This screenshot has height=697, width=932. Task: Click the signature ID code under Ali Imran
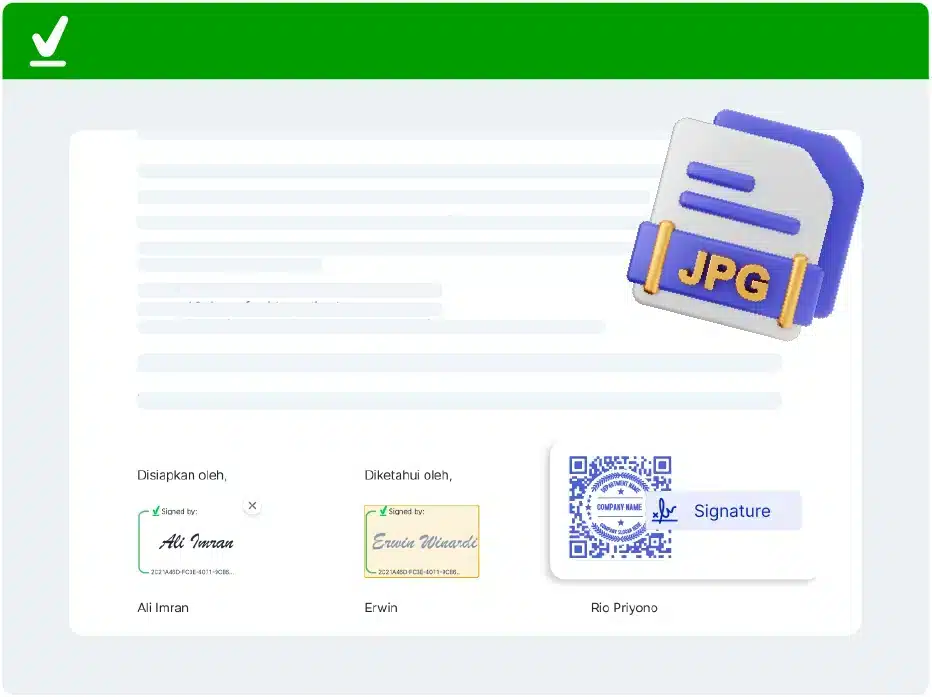coord(192,572)
